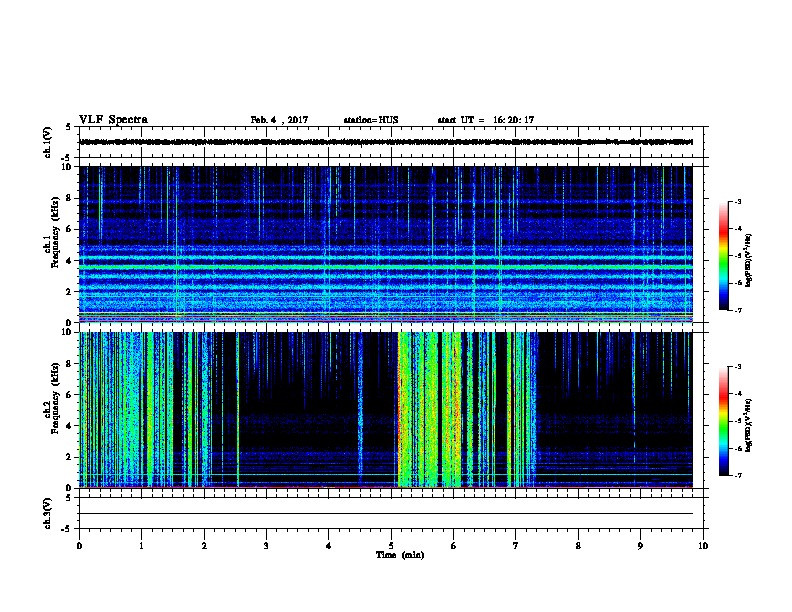Image resolution: width=792 pixels, height=612 pixels.
Task: Click the ch.1 'Frequency (kHz)' axis label
Action: pos(54,232)
